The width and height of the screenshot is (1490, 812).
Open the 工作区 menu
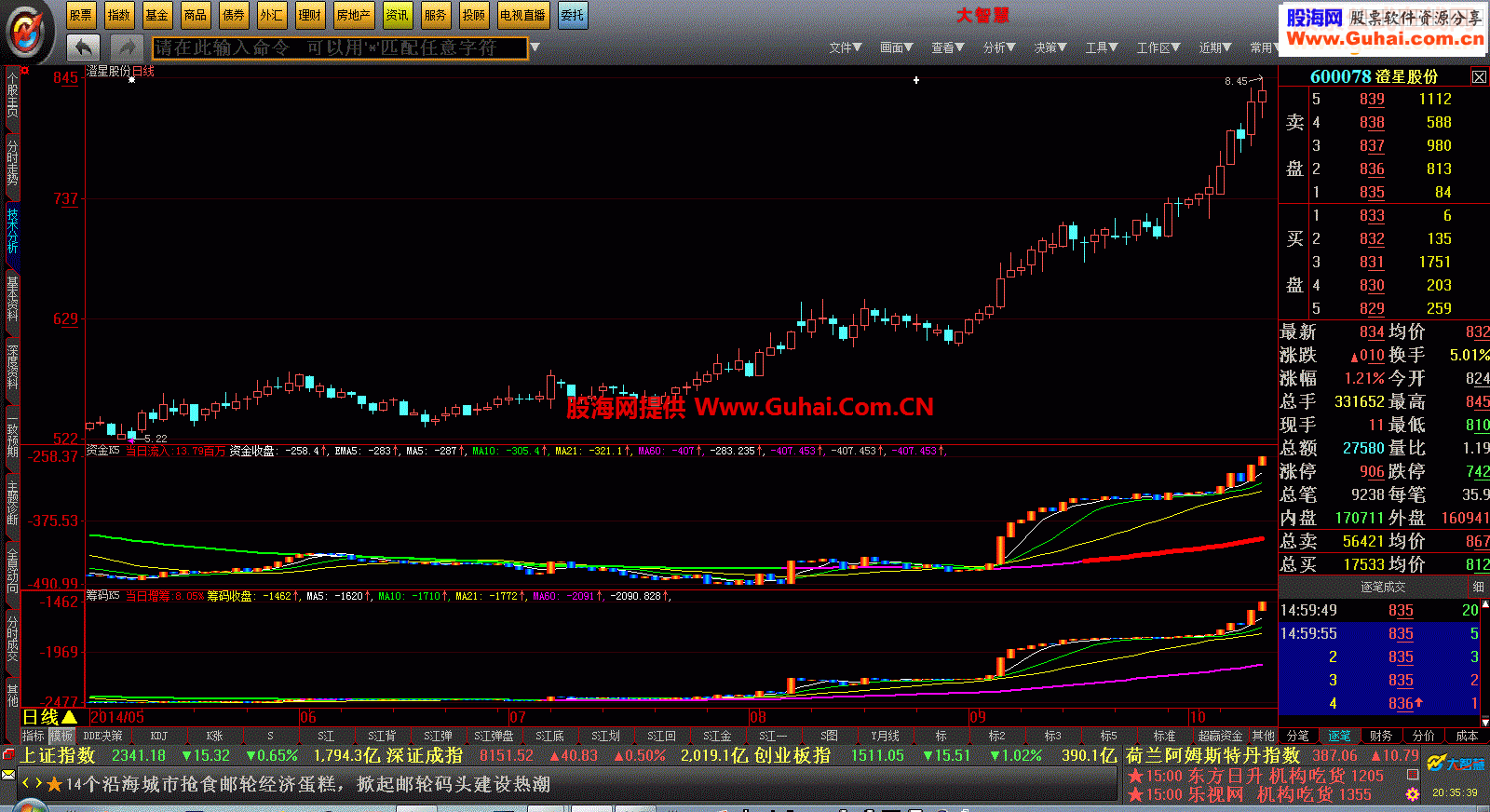coord(1158,47)
